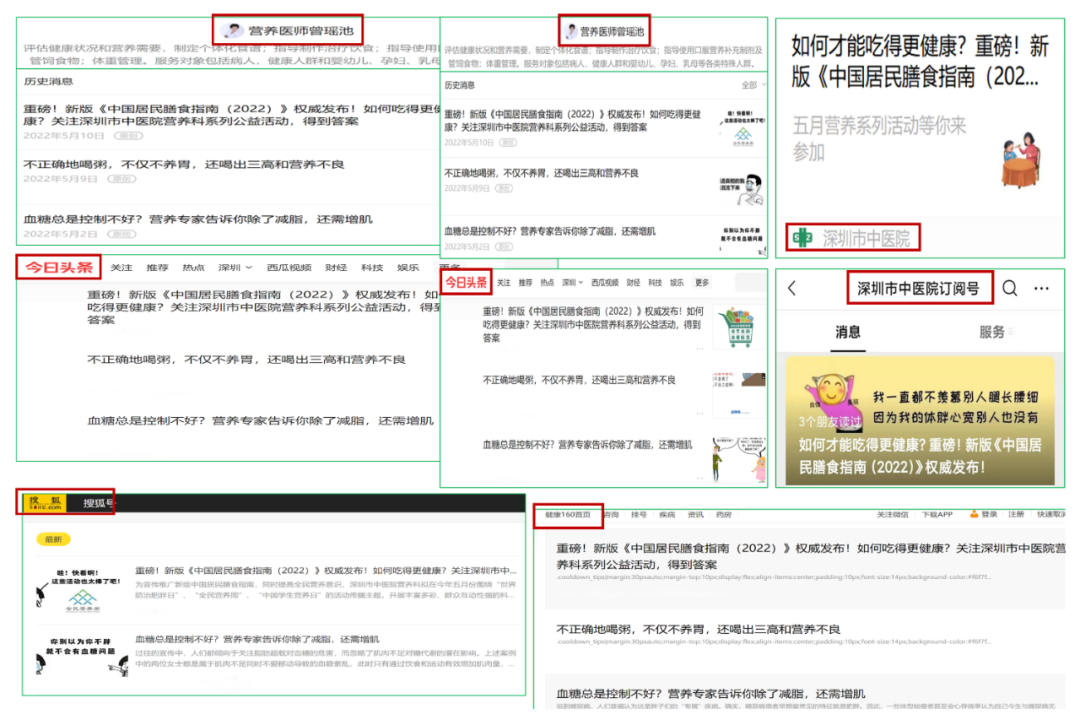Open the shopping cart thumbnail in 今日头条

739,328
